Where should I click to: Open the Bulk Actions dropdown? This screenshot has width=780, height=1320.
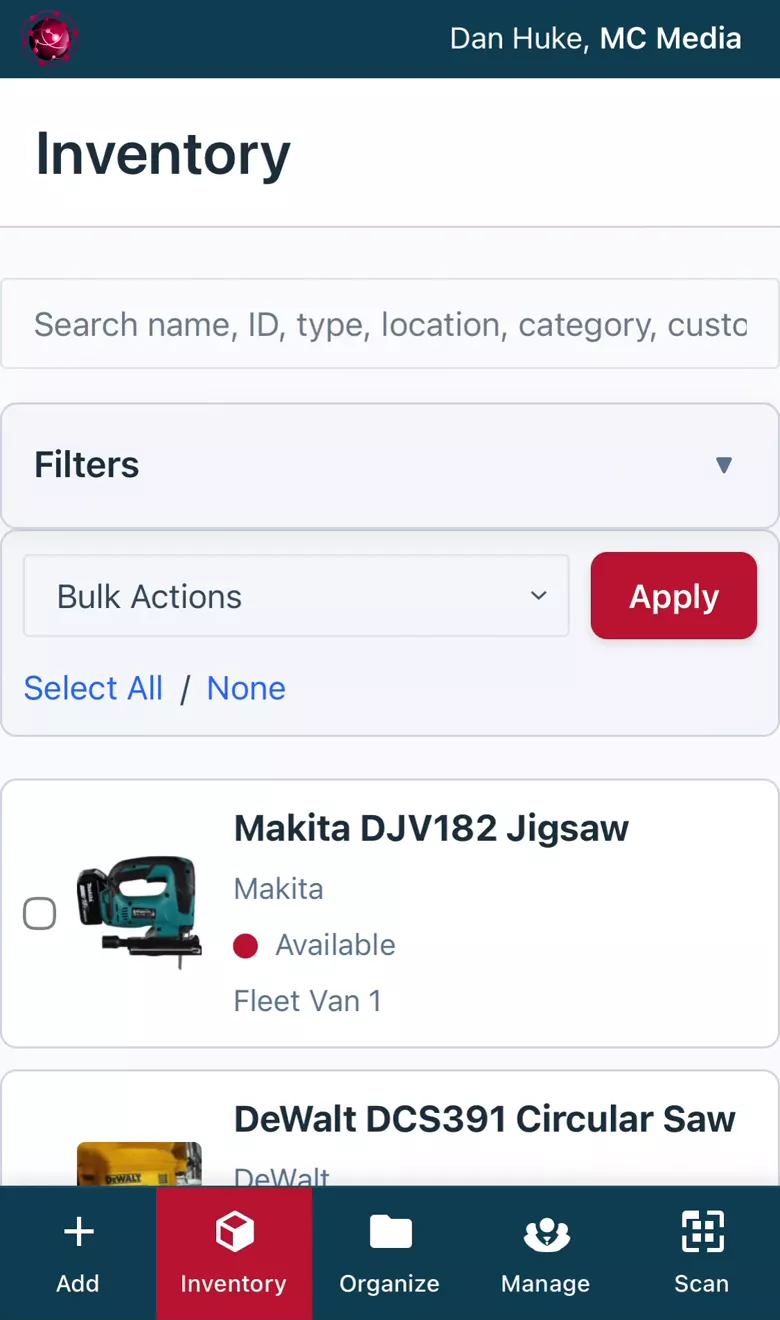click(296, 596)
